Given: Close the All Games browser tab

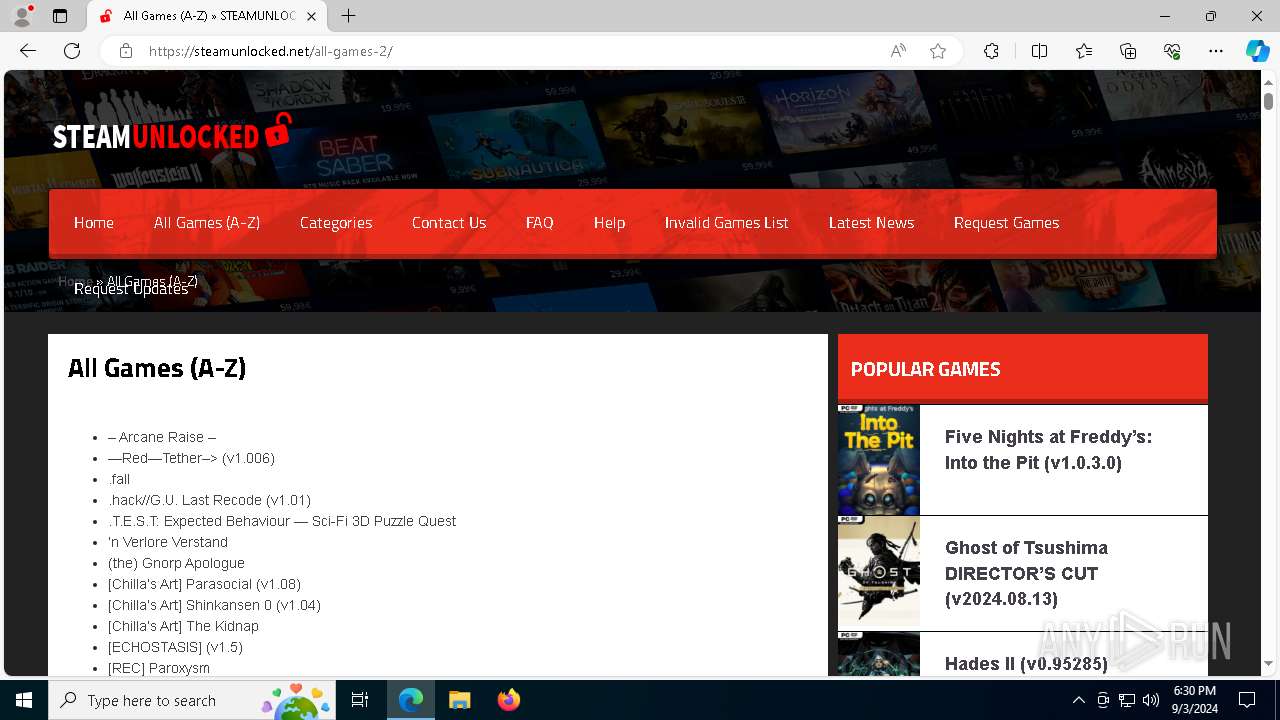Looking at the screenshot, I should 312,16.
